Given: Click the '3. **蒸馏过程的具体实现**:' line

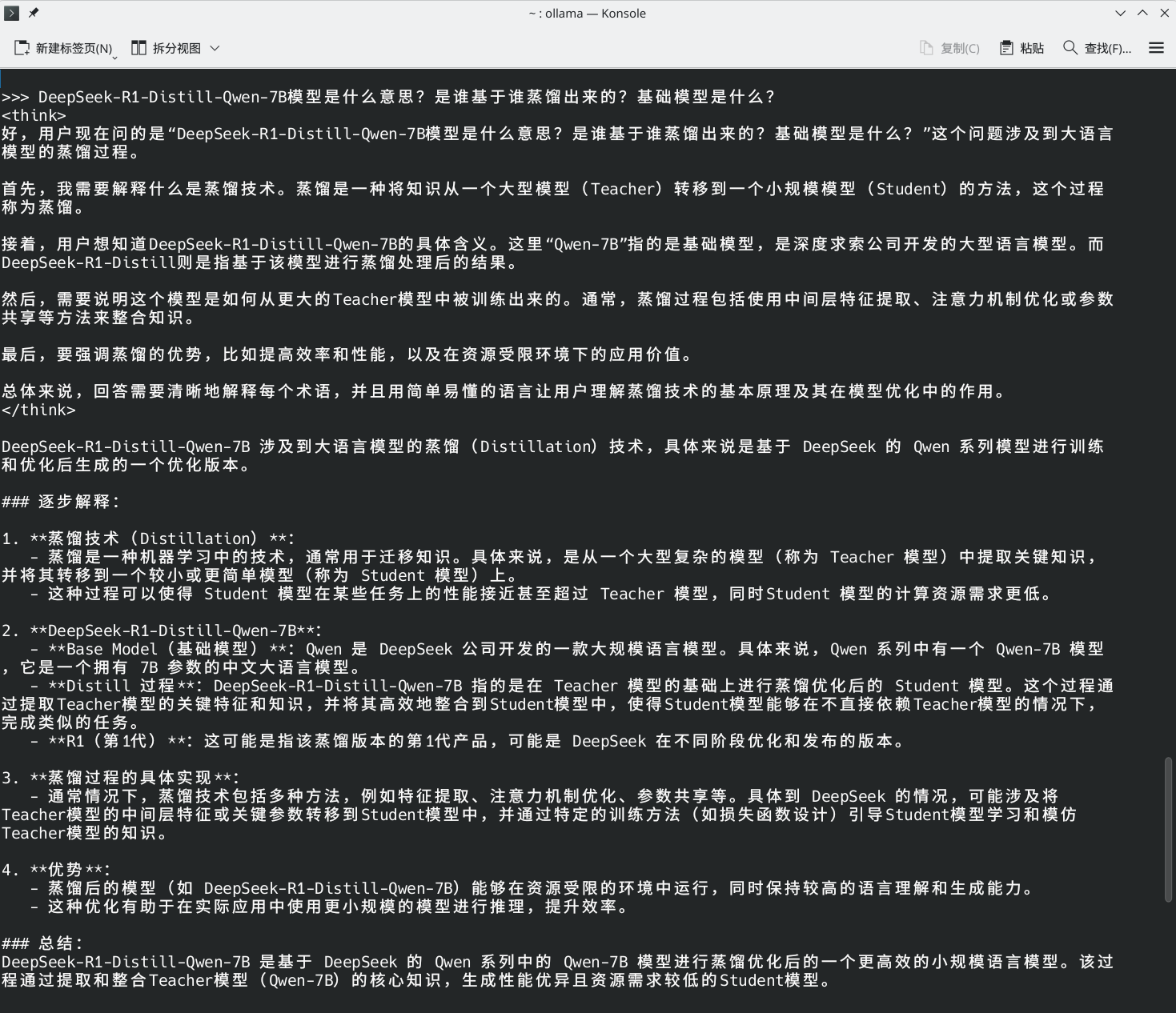Looking at the screenshot, I should 120,778.
